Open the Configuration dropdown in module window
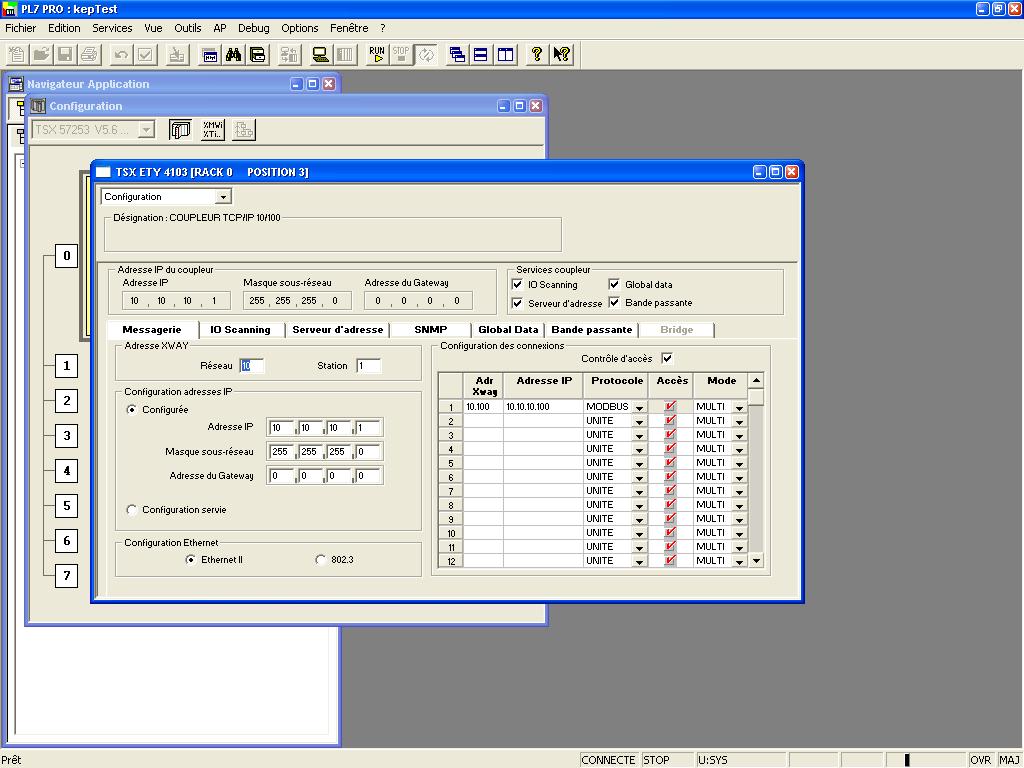Screen dimensions: 1024x768 pos(223,197)
